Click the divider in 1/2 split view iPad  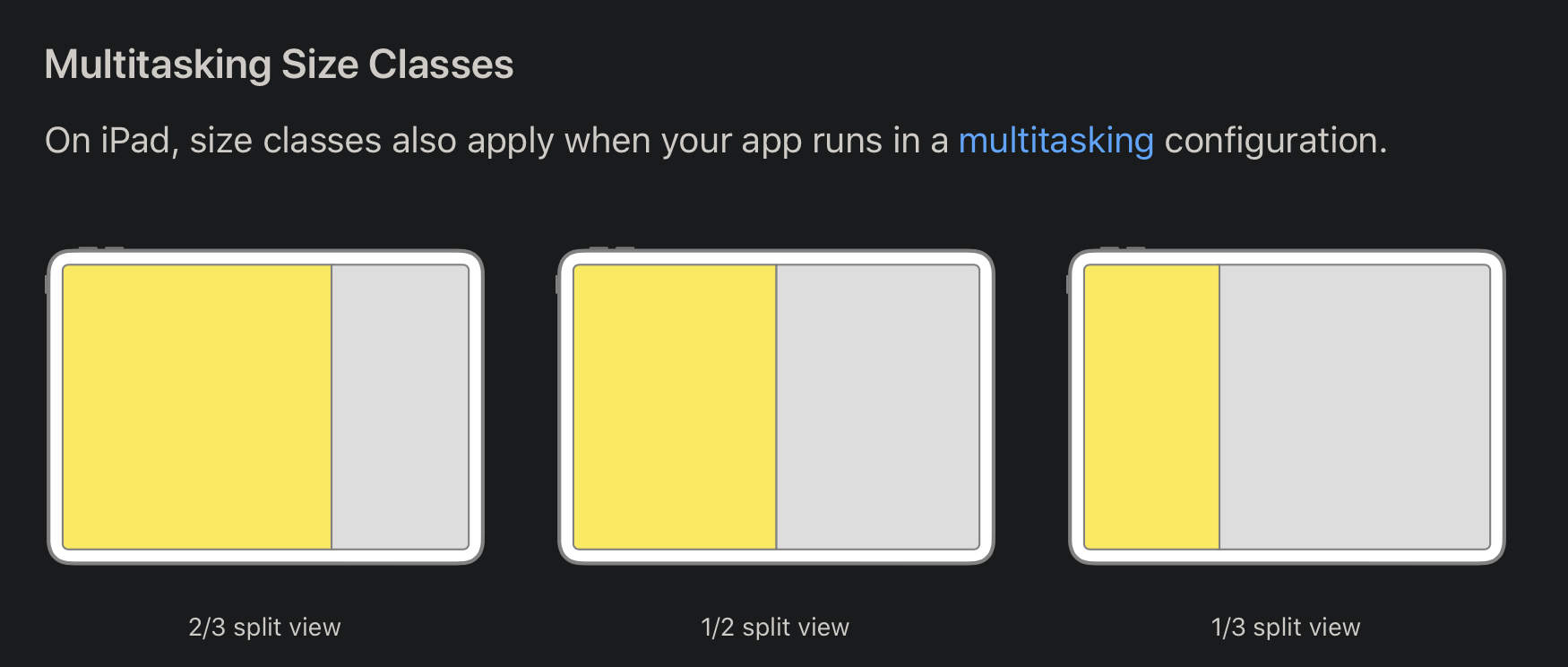[776, 406]
